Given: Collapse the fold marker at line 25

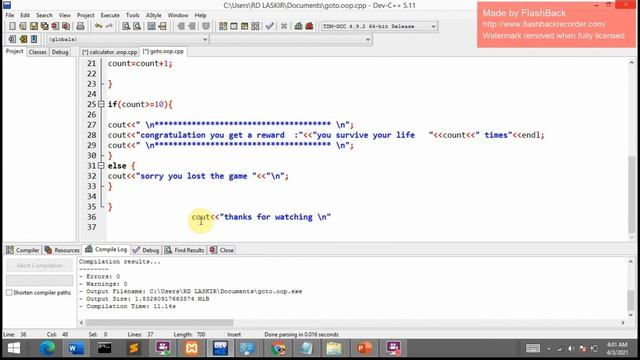Looking at the screenshot, I should [101, 104].
